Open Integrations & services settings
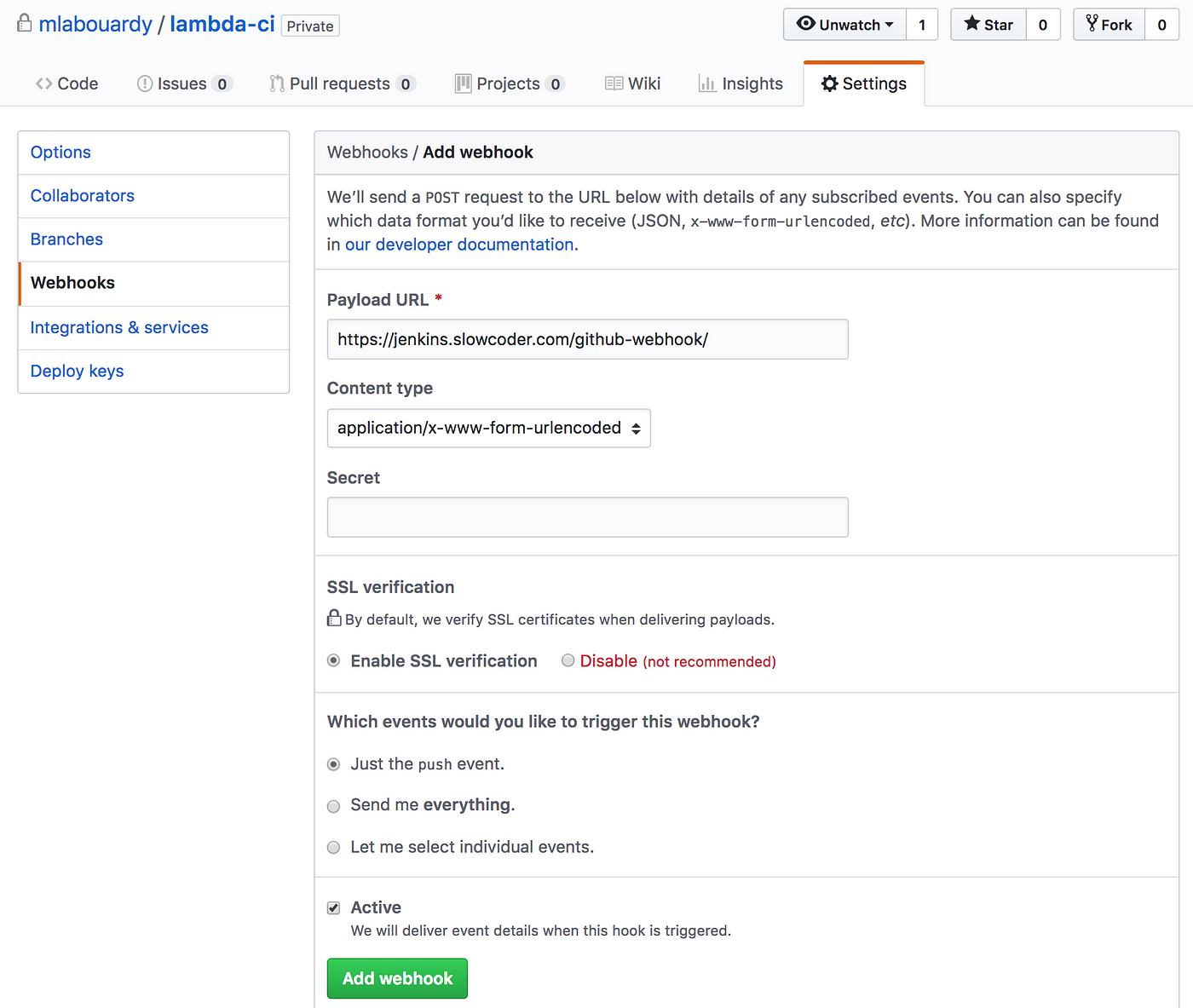 (153, 328)
